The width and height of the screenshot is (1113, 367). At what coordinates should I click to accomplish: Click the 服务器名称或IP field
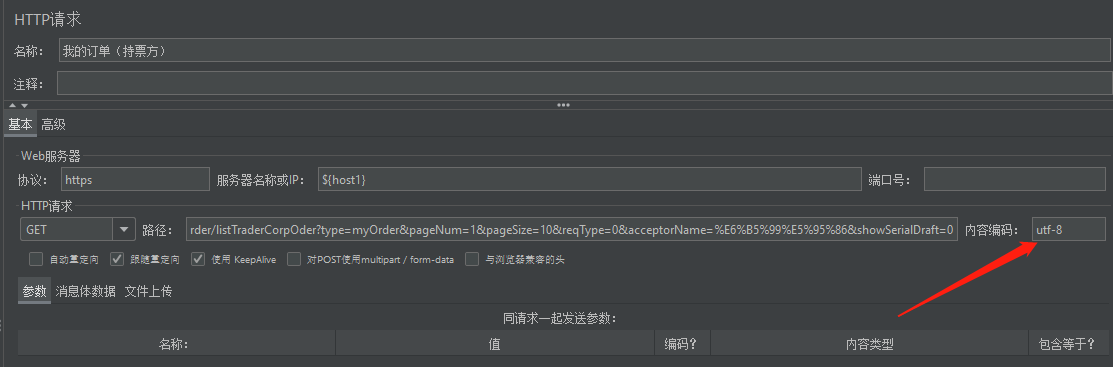tap(589, 180)
